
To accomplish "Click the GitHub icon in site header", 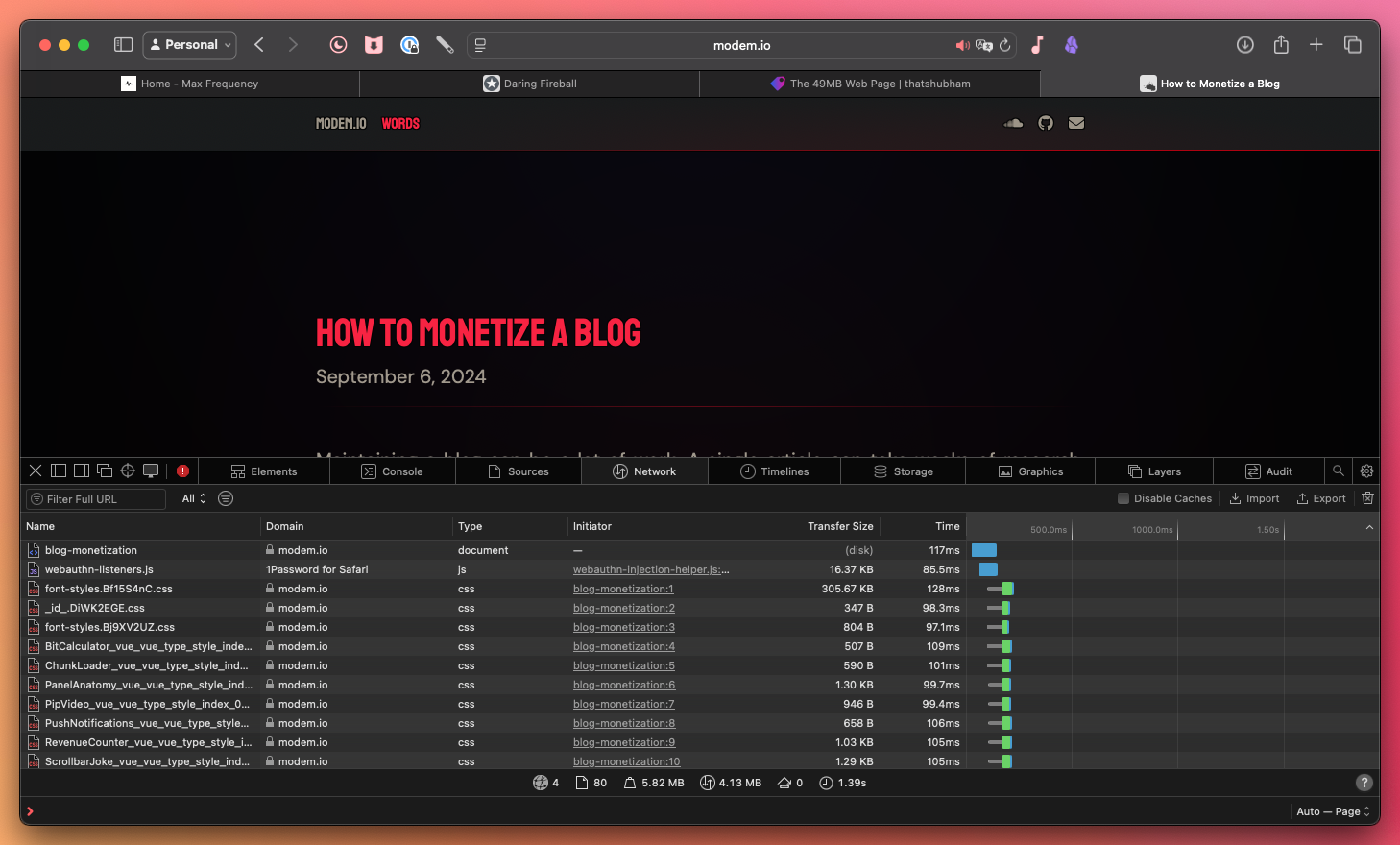I will point(1046,123).
